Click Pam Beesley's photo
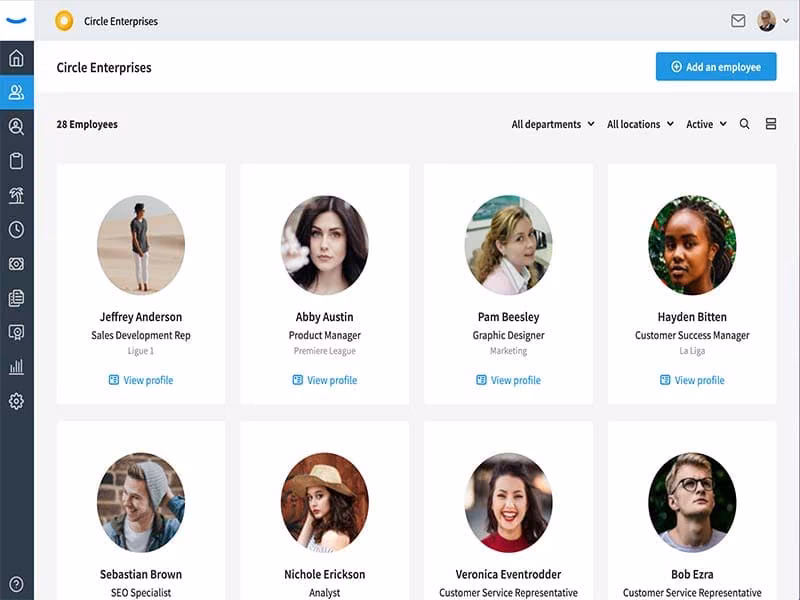The image size is (800, 600). [x=508, y=245]
